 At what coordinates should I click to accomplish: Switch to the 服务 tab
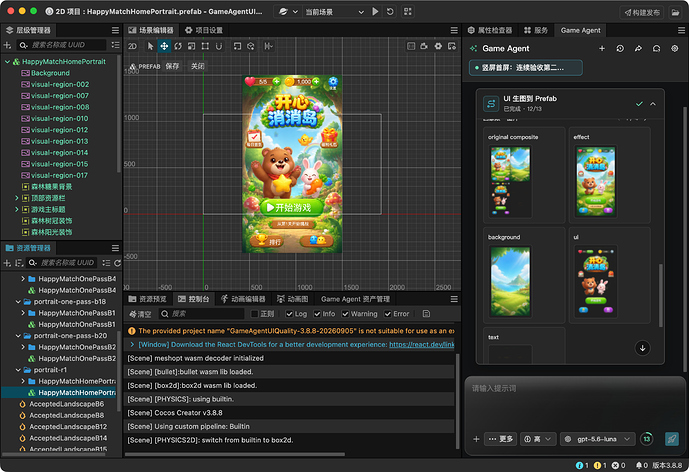point(536,30)
